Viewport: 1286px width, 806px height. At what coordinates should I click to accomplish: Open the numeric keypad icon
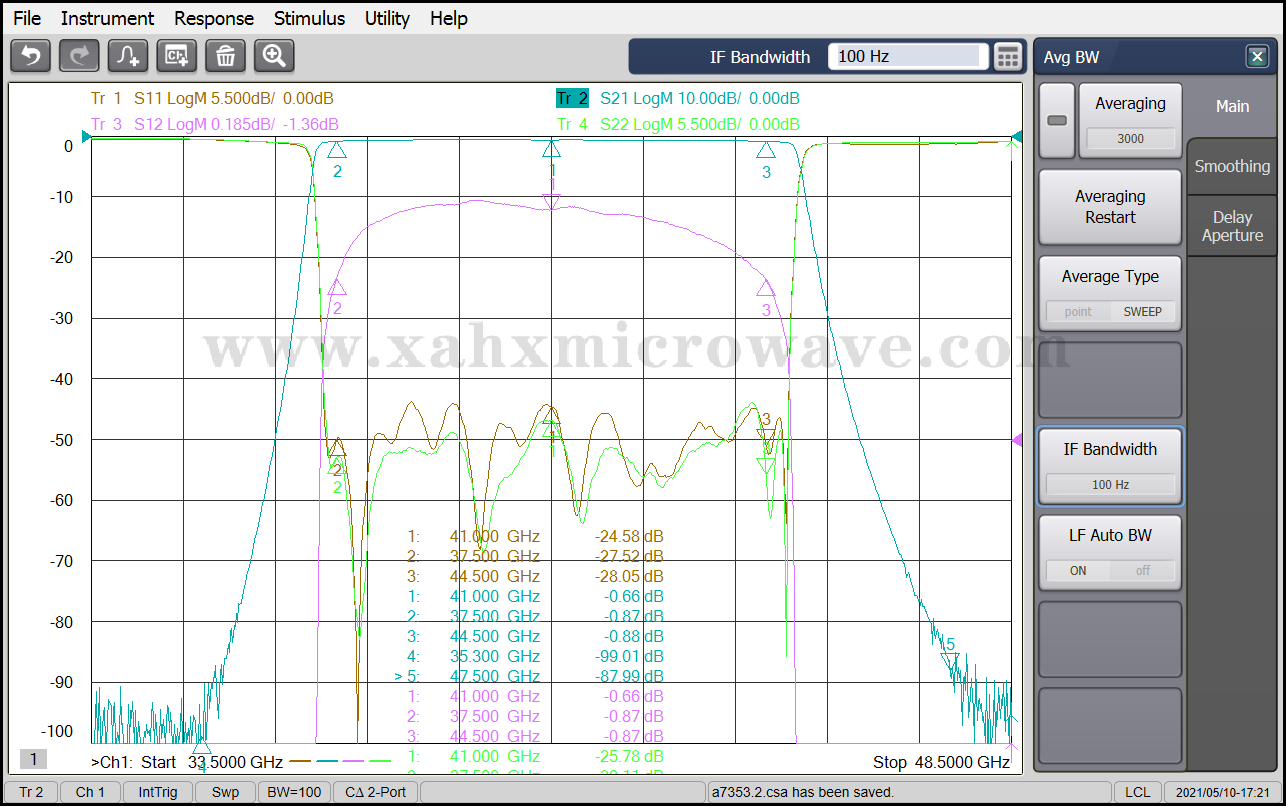1008,56
